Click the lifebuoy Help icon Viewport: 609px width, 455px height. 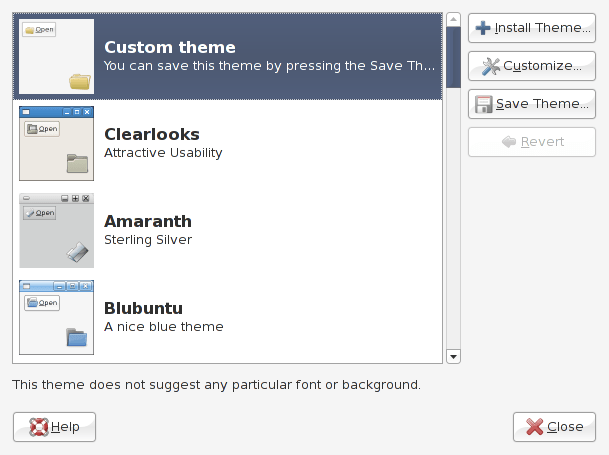pyautogui.click(x=37, y=427)
